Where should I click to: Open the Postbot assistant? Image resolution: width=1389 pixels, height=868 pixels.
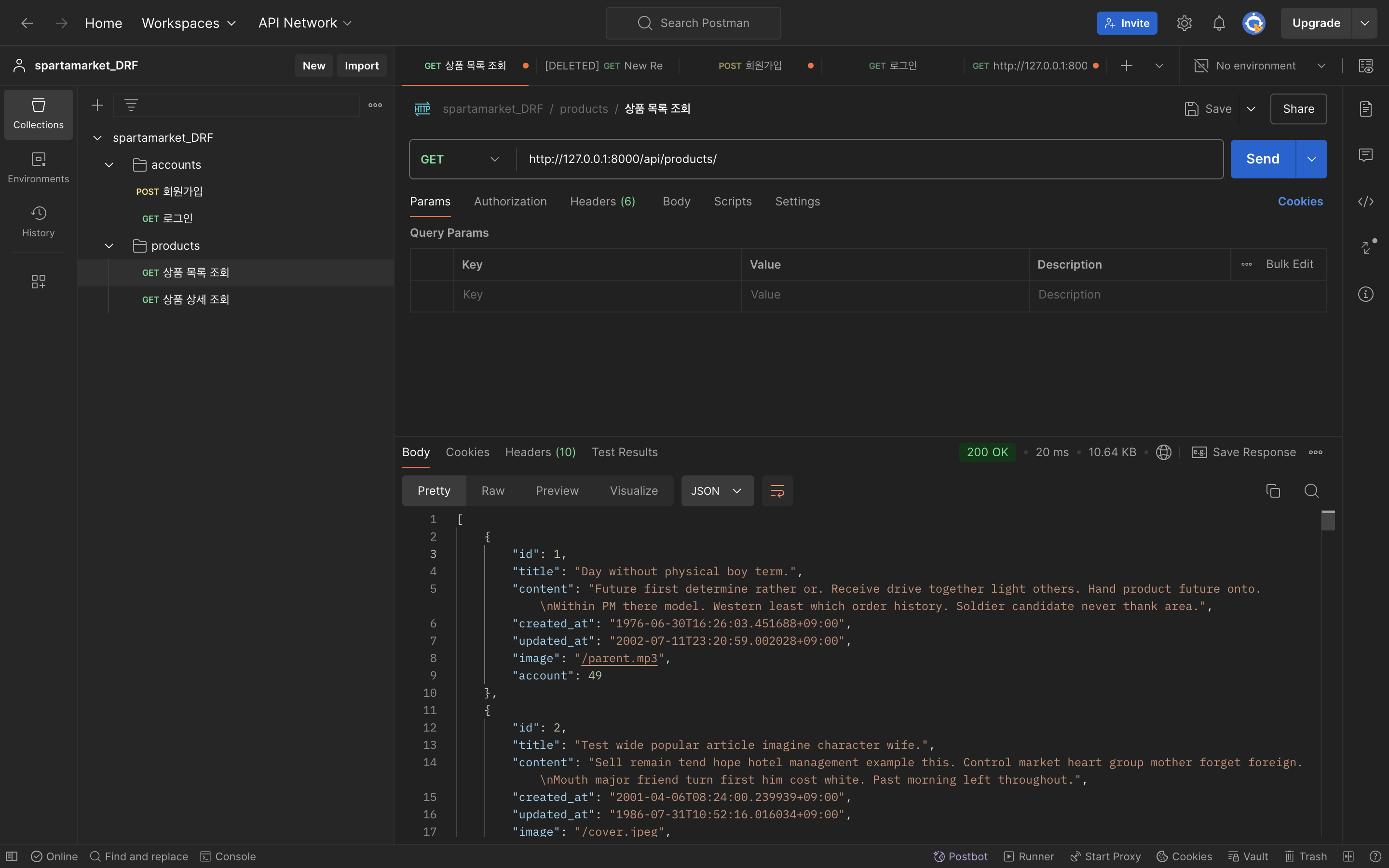(x=960, y=856)
